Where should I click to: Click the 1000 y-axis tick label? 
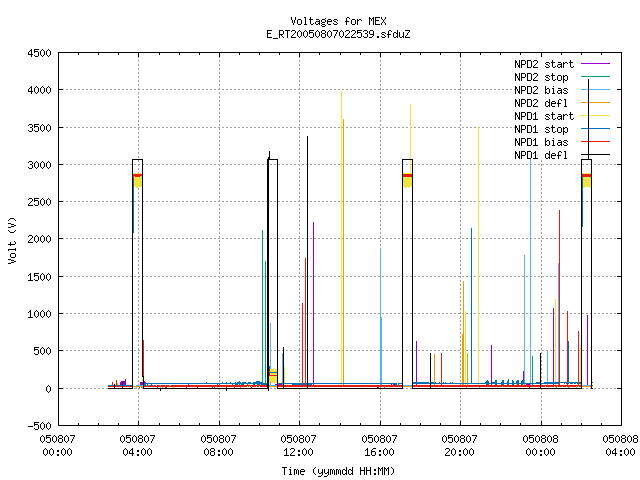(x=40, y=314)
